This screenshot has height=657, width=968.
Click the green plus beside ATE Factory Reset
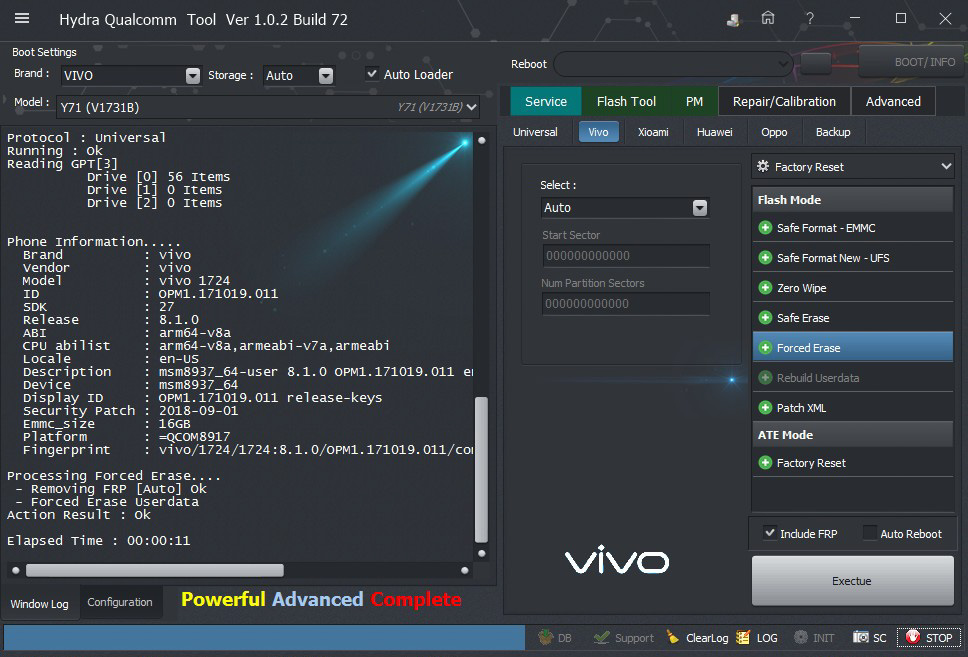pyautogui.click(x=765, y=462)
